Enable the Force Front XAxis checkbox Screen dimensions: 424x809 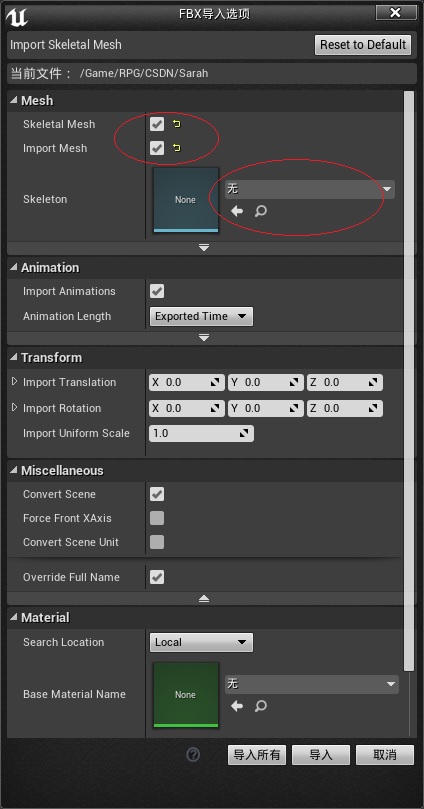tap(157, 518)
